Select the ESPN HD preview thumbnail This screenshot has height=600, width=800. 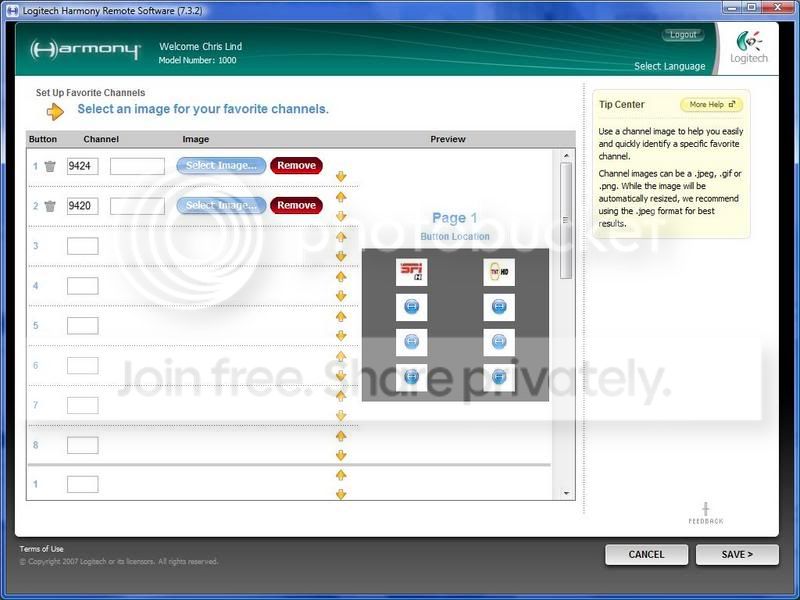pyautogui.click(x=411, y=271)
